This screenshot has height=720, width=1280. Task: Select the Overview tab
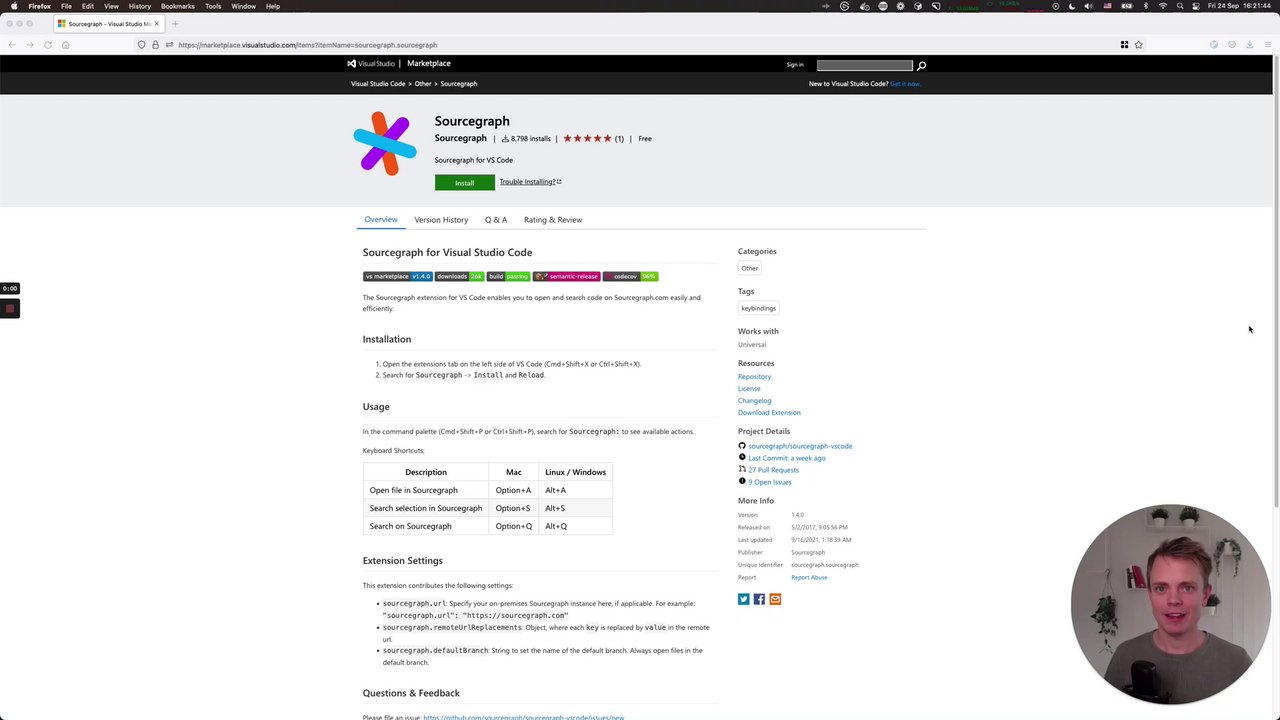[x=381, y=219]
